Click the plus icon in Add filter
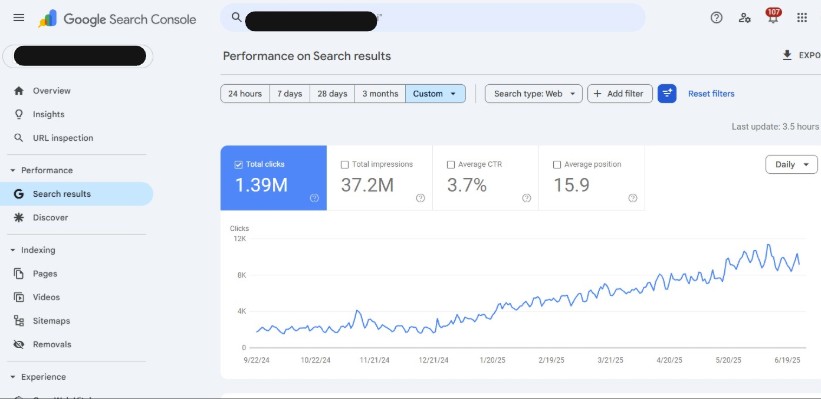 [597, 94]
